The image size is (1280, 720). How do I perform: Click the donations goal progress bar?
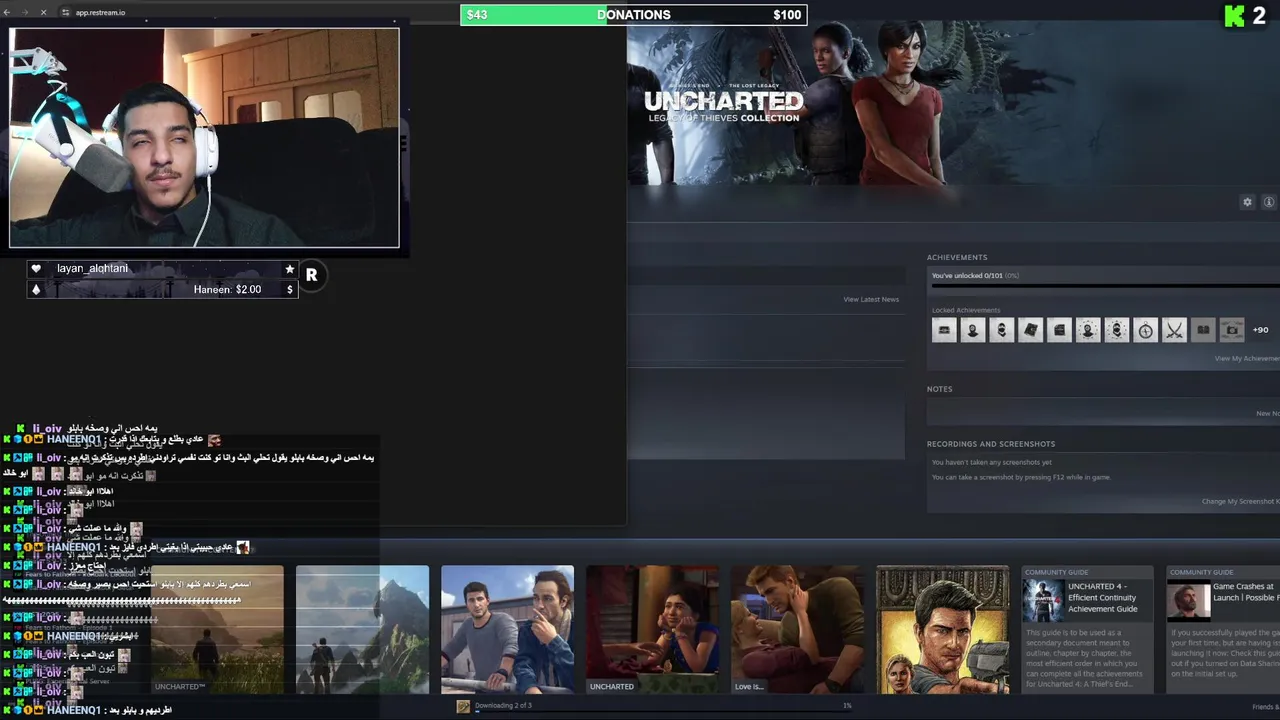[633, 15]
